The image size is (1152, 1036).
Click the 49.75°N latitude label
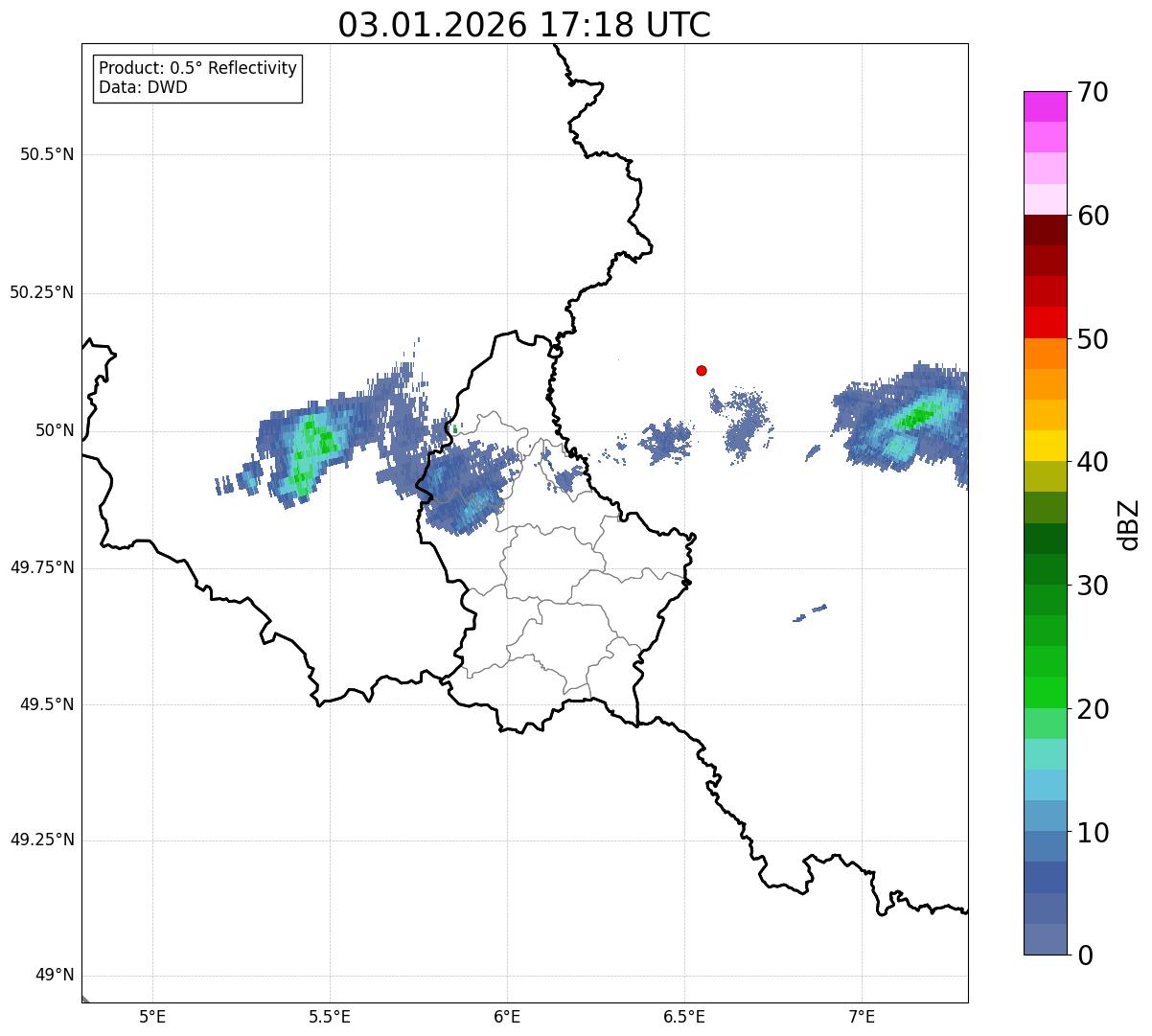coord(41,567)
